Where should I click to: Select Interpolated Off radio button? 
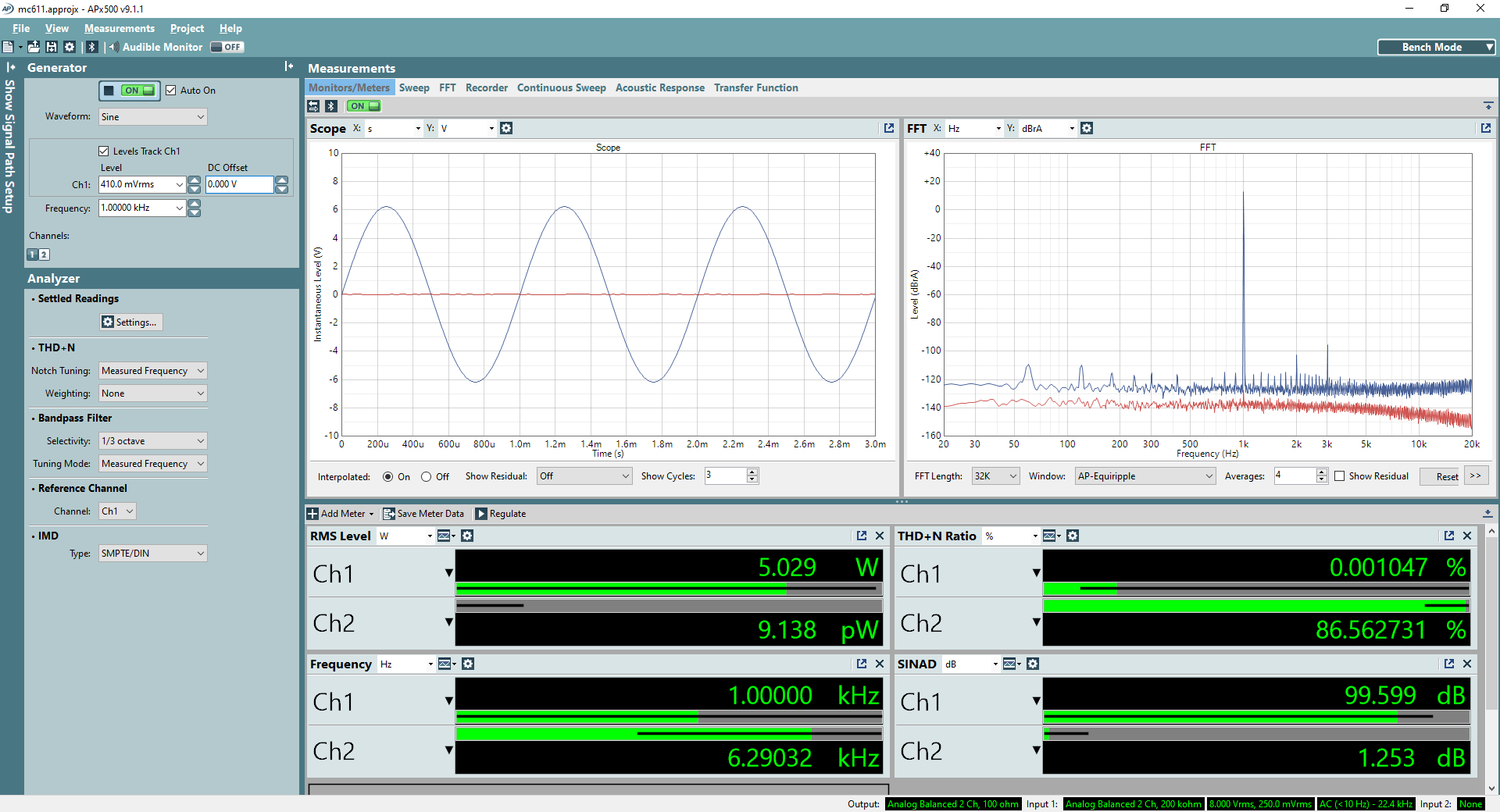tap(427, 477)
